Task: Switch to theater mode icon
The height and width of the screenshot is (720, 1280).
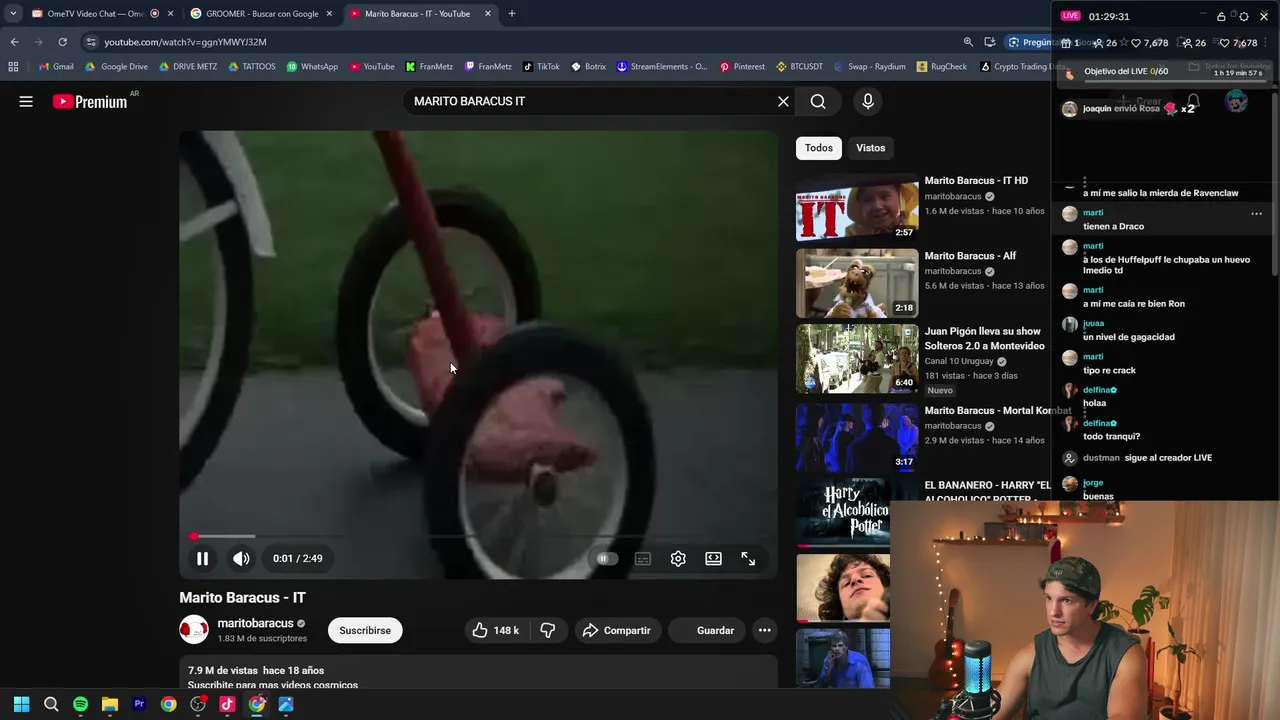Action: pos(713,559)
